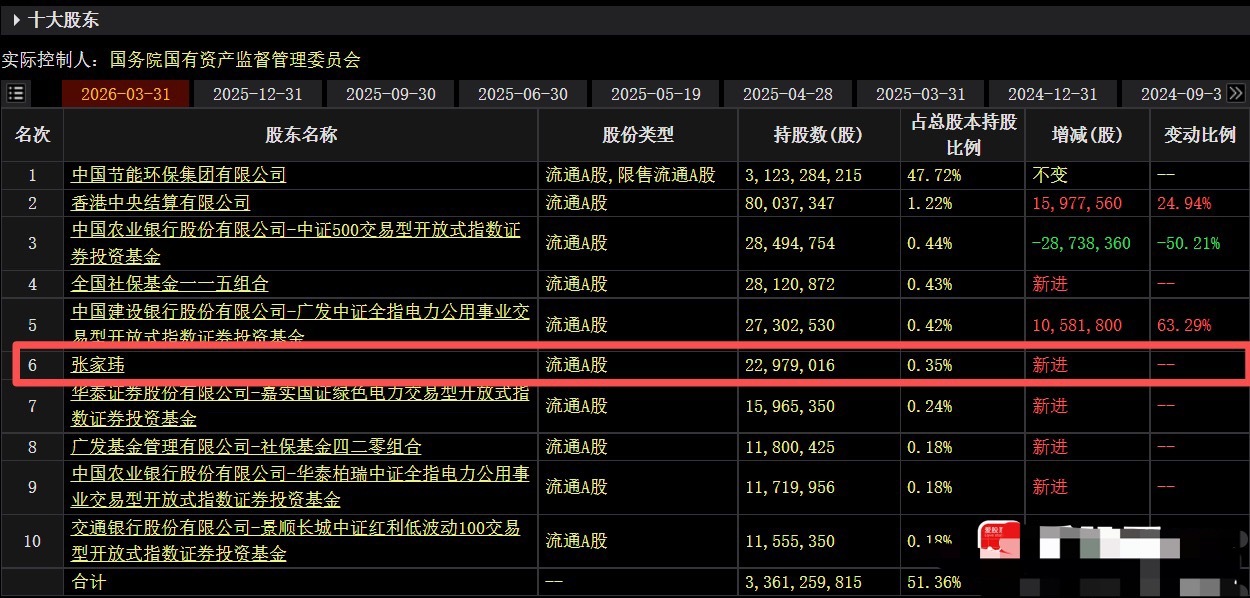Click the decrease value -28,738,360

(x=1082, y=243)
